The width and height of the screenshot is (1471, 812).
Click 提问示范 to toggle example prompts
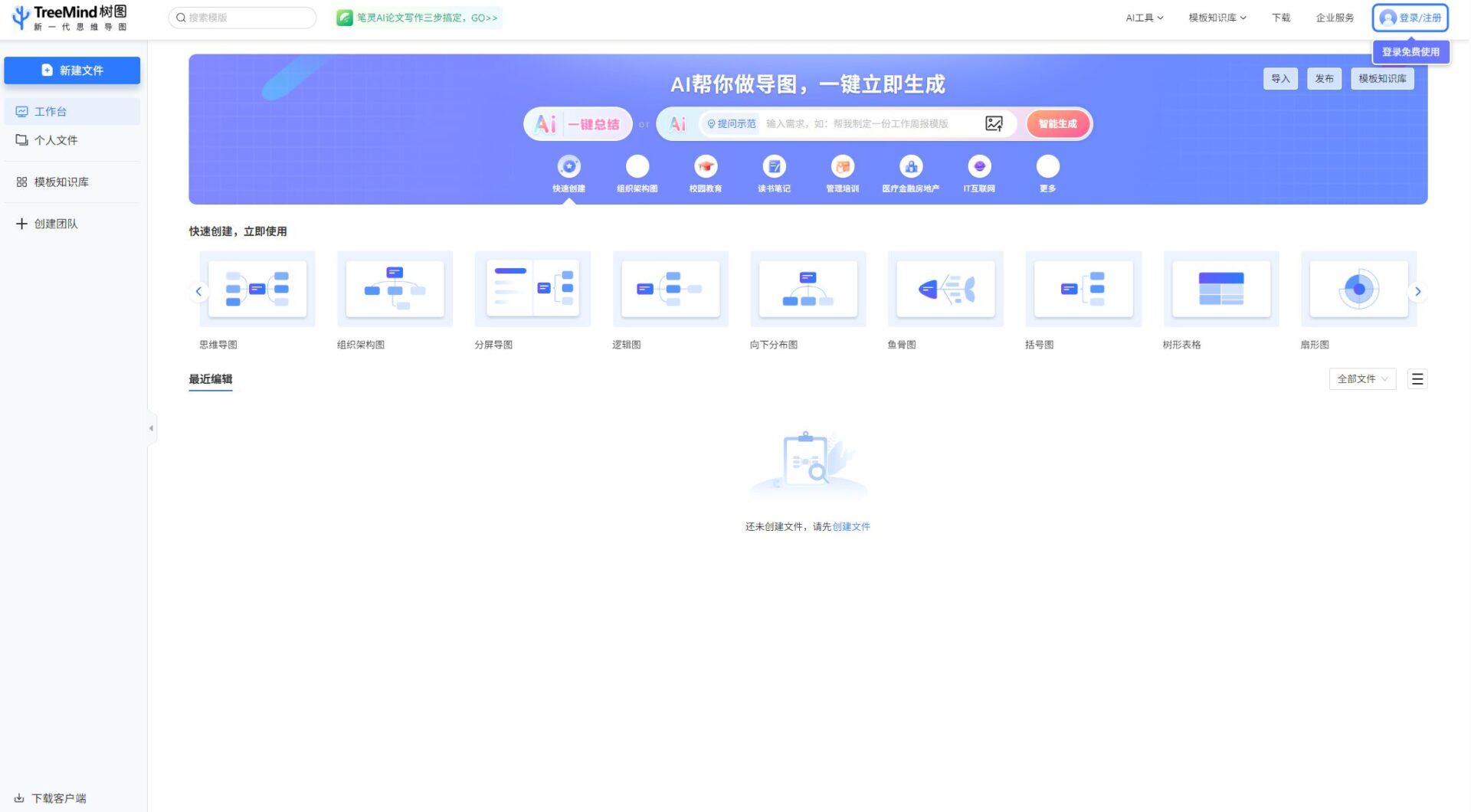click(x=729, y=123)
